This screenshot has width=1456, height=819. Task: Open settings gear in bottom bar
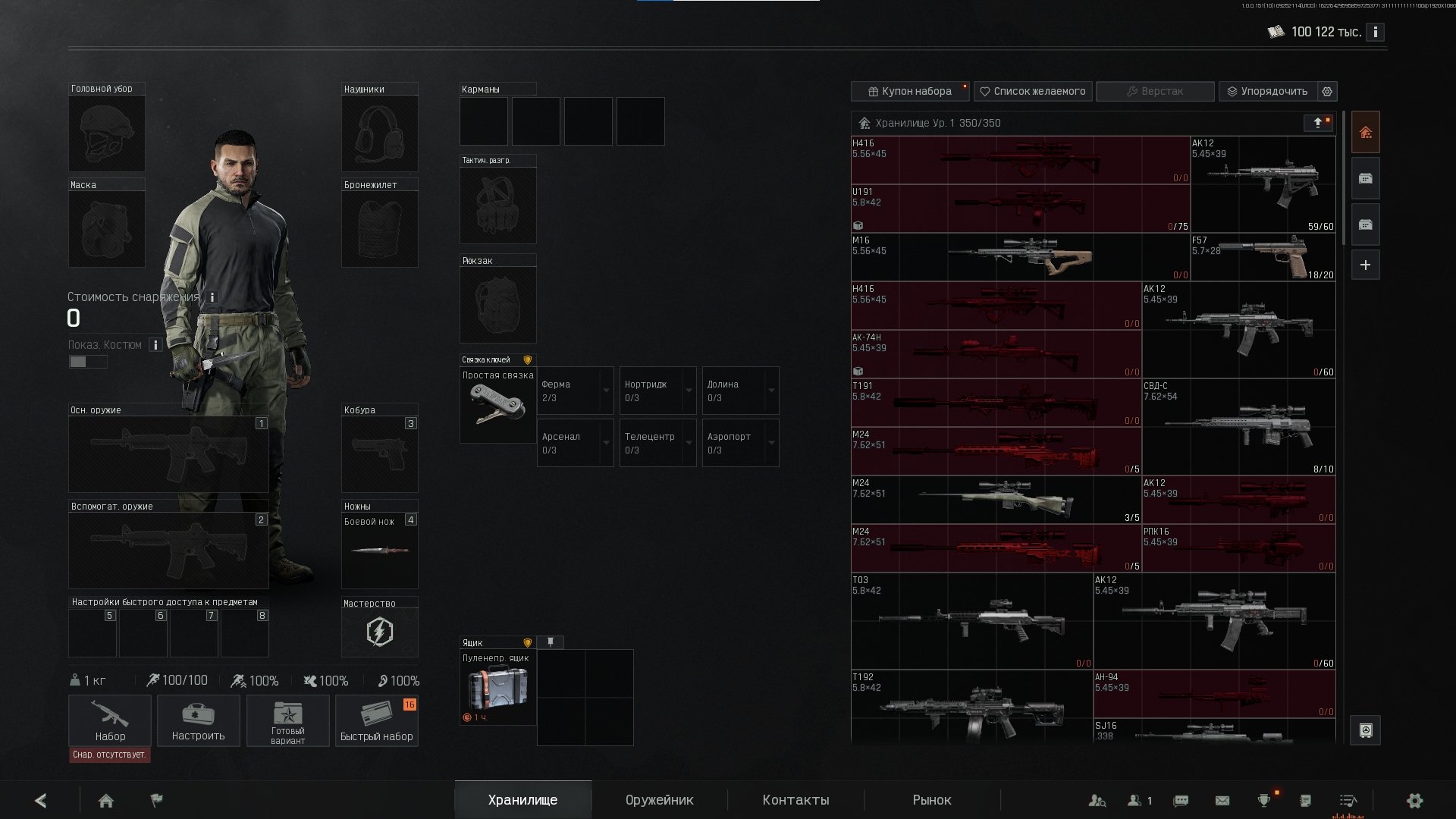click(1414, 801)
